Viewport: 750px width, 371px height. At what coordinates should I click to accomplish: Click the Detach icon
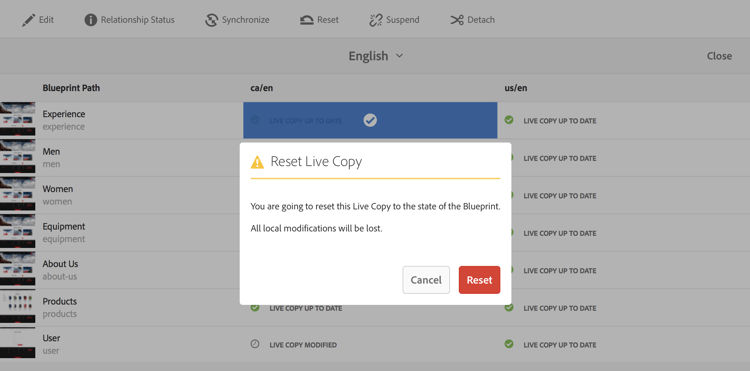(x=457, y=20)
